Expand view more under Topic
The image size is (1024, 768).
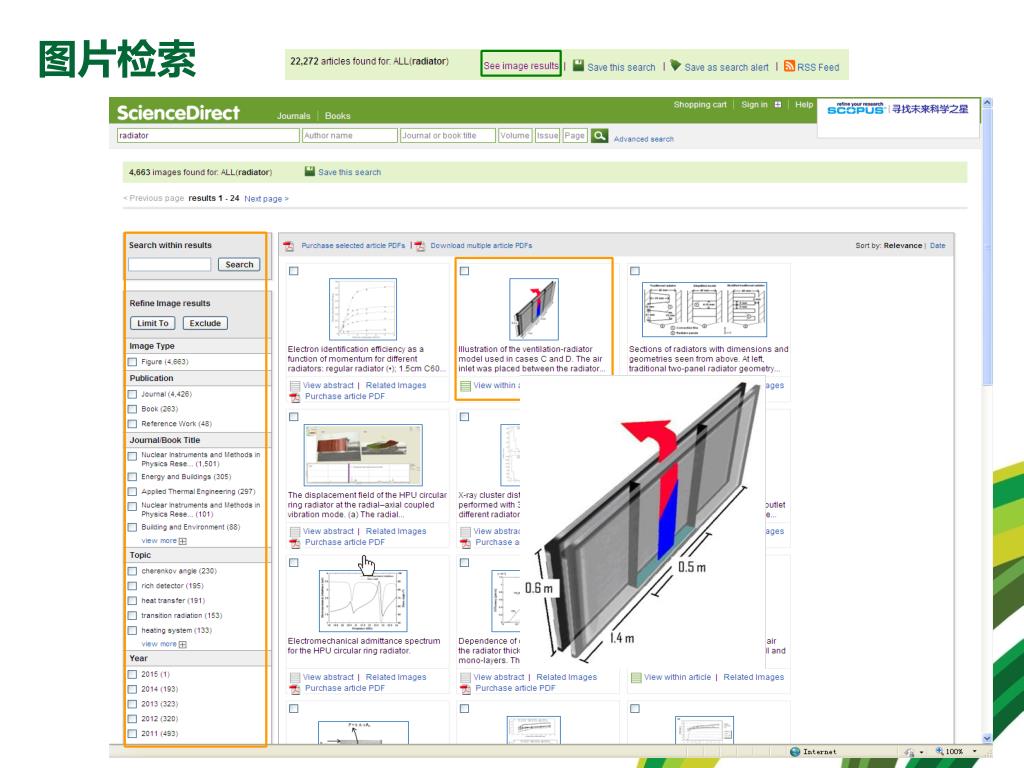tap(164, 644)
